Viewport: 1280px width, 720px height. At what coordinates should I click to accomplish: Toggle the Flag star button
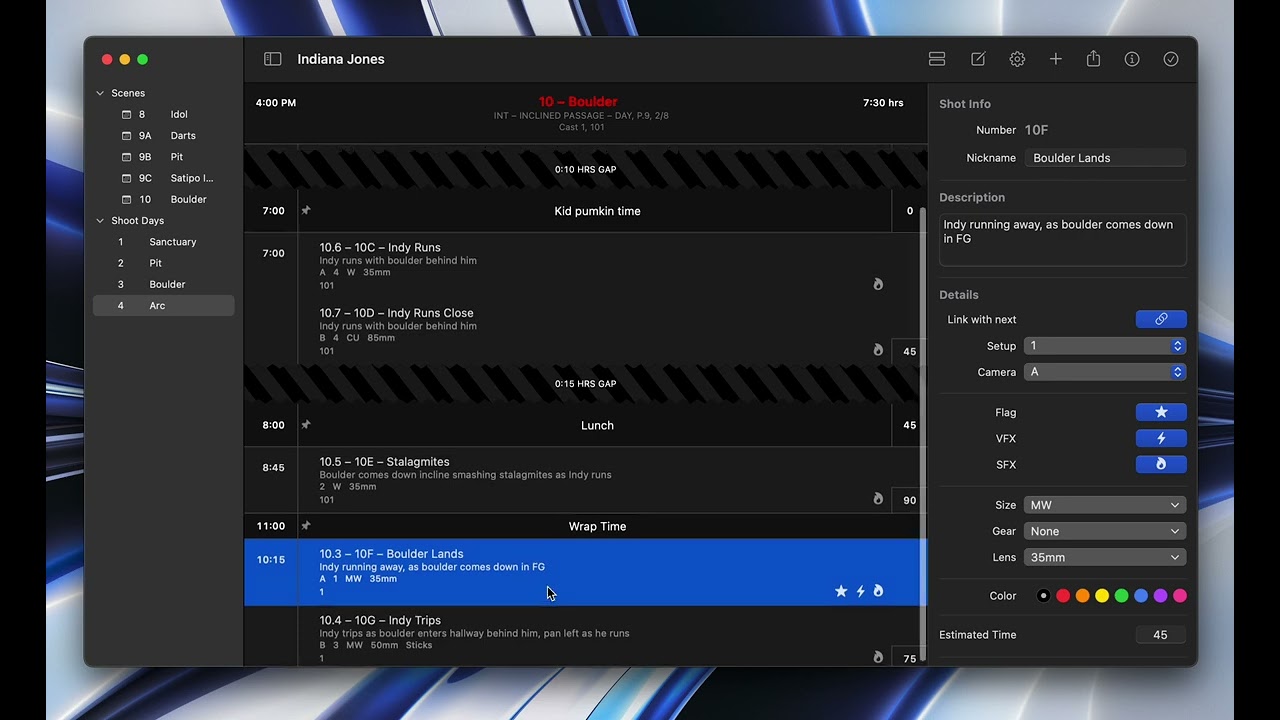point(1161,412)
